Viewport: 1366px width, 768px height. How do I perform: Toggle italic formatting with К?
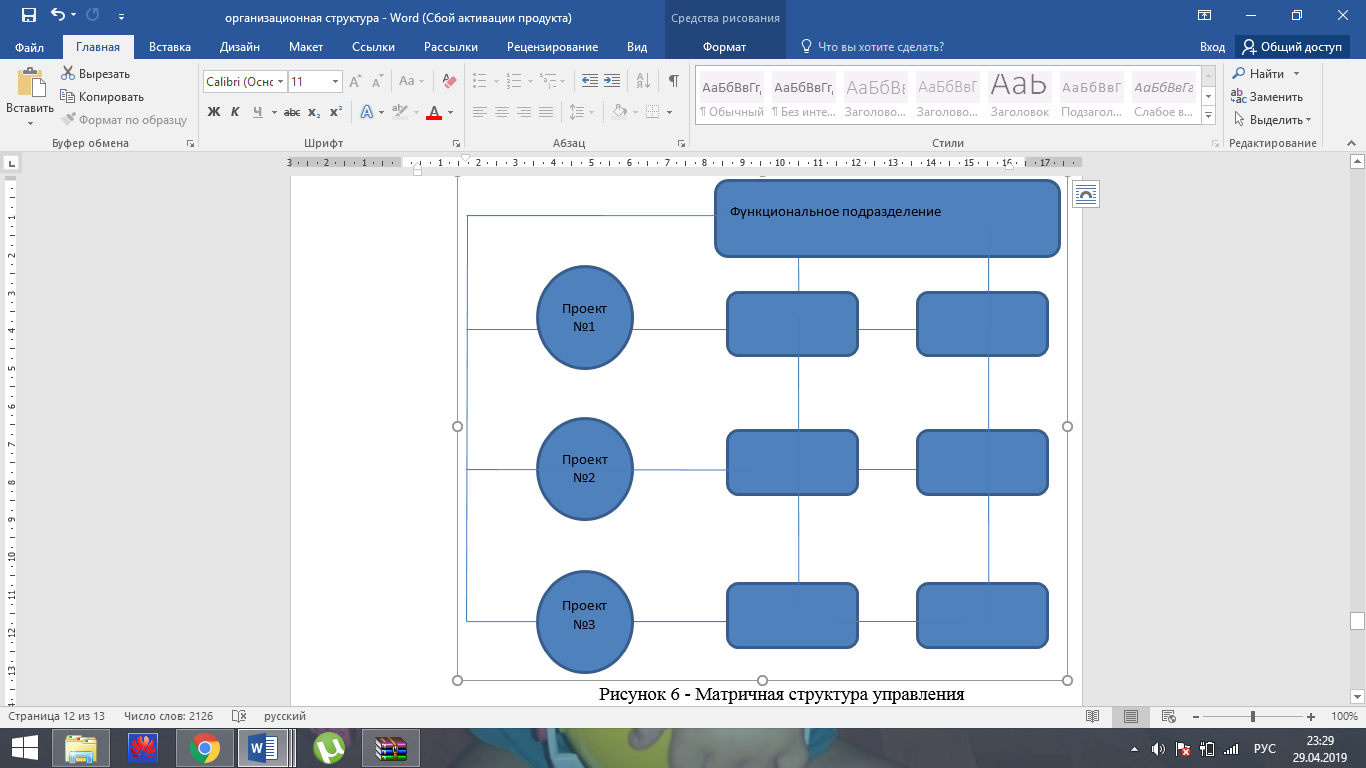click(x=235, y=112)
